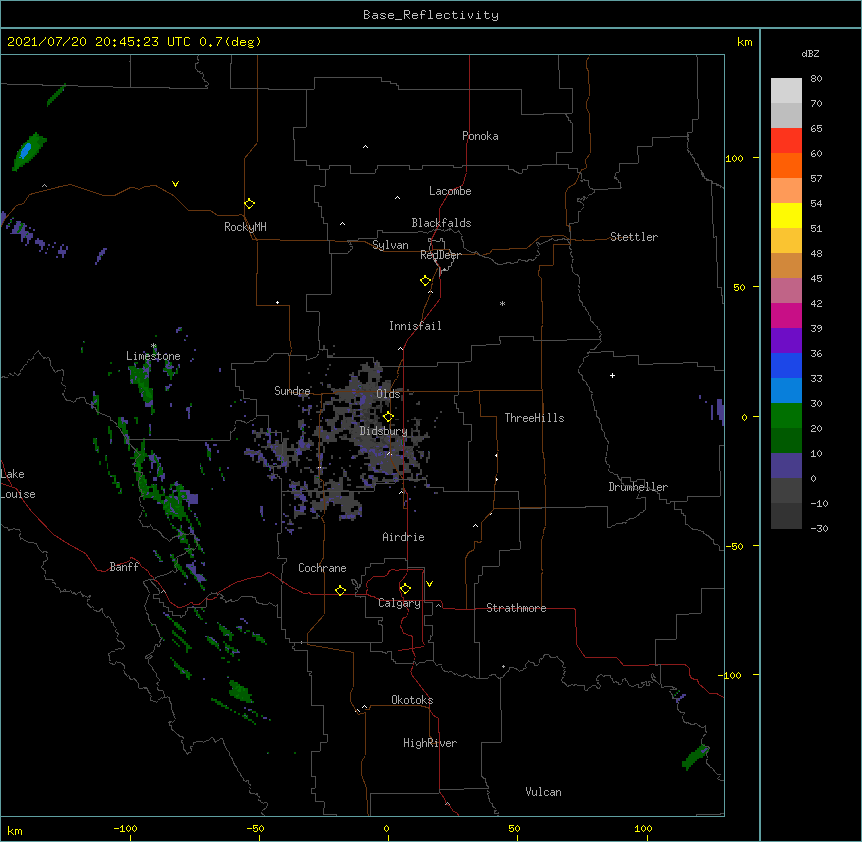This screenshot has height=842, width=862.
Task: Click the Base_Reflectivity title
Action: tap(431, 15)
